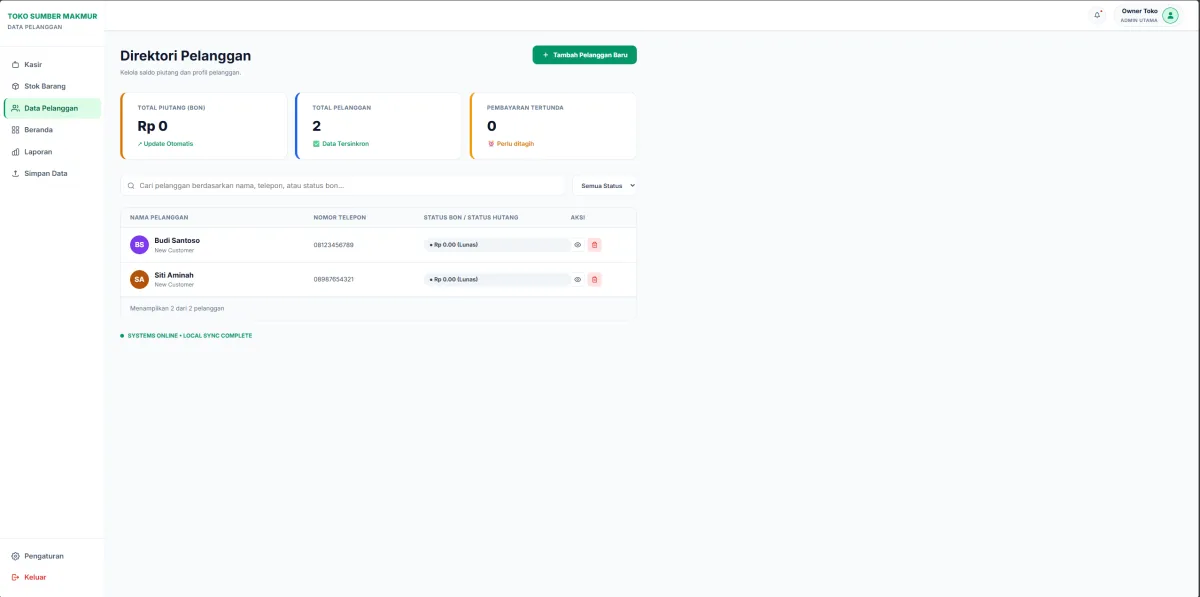Click the Aksi column header
The width and height of the screenshot is (1200, 597).
coord(578,217)
